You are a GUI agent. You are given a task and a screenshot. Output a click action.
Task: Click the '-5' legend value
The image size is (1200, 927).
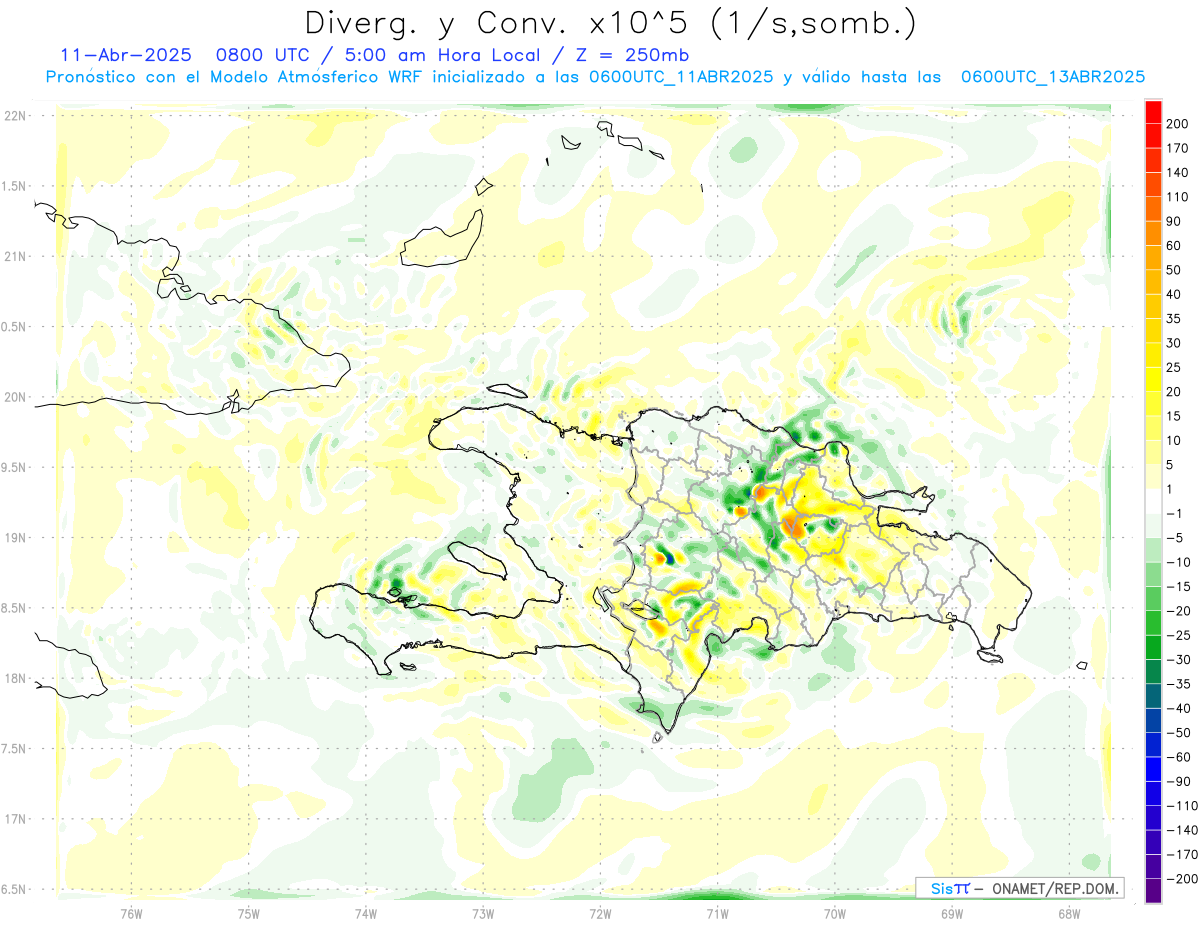[1176, 538]
